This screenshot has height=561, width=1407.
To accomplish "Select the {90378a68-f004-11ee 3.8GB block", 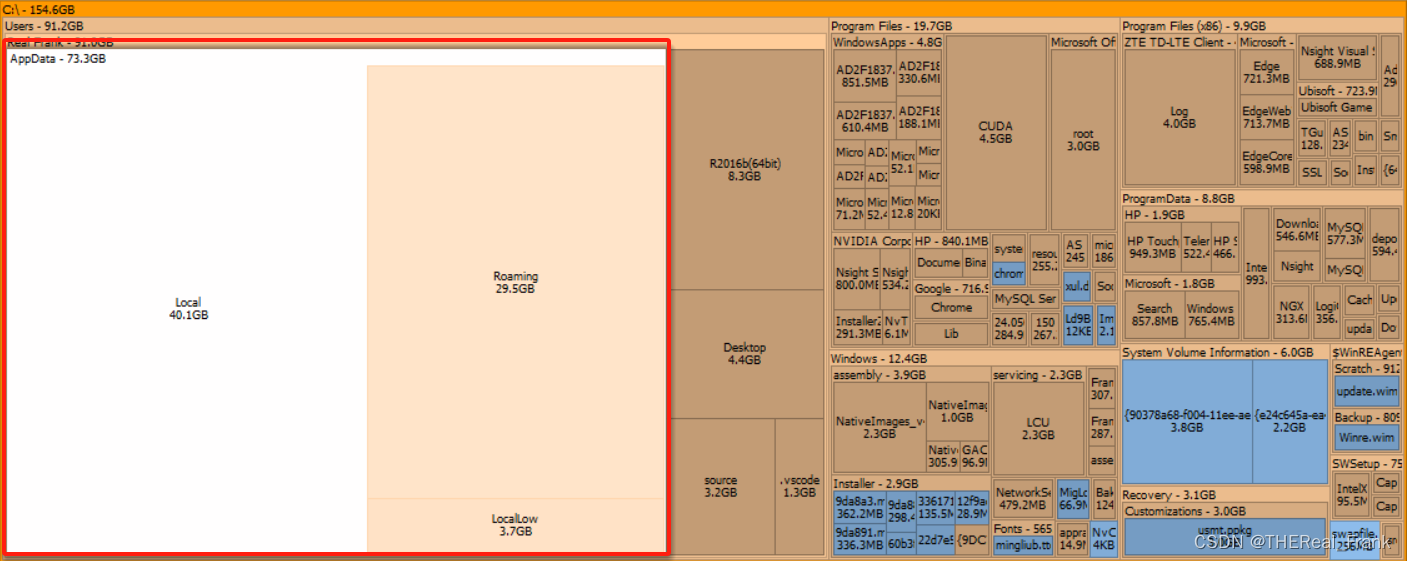I will pos(1187,420).
